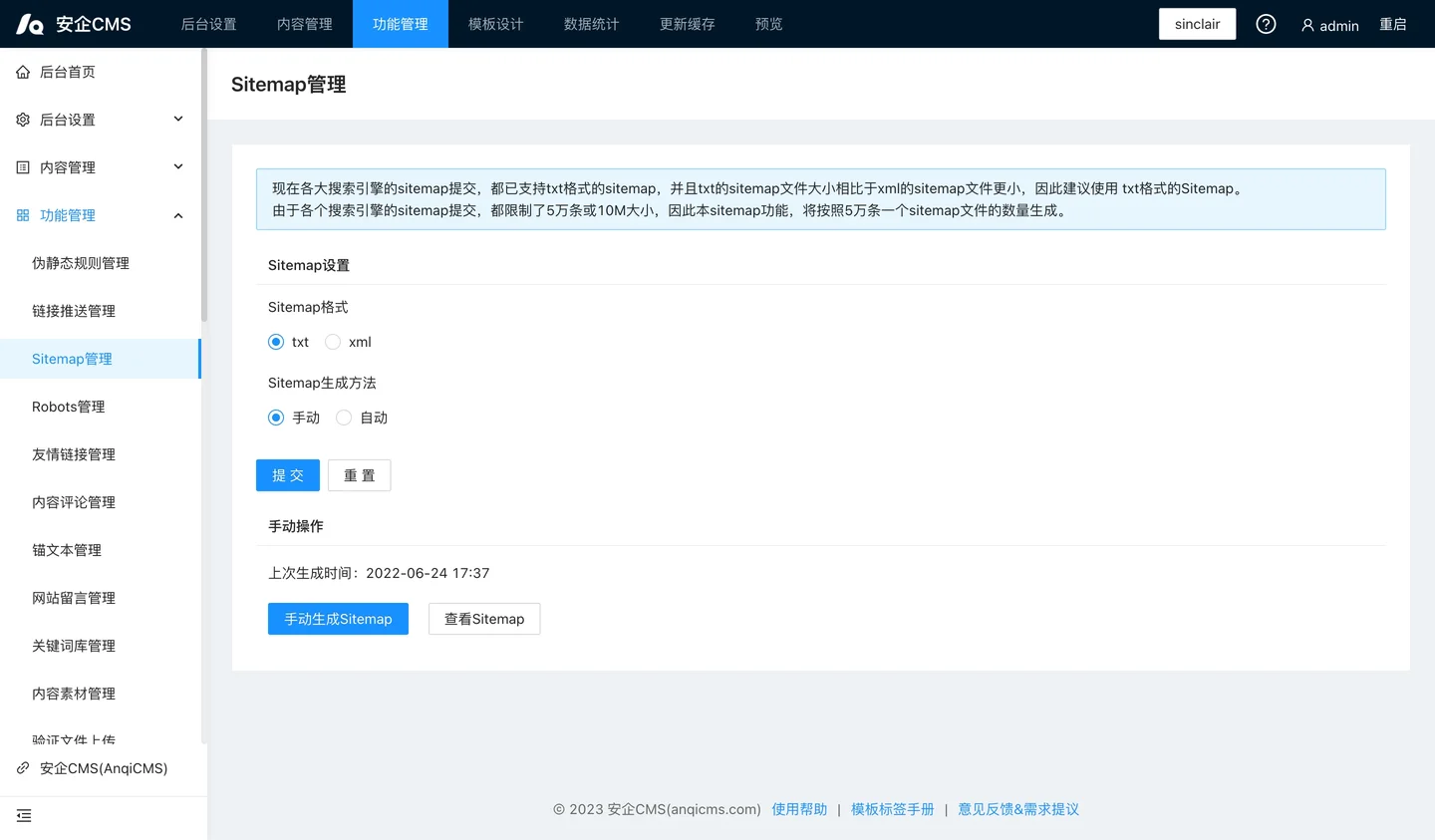Open the 模板设计 top menu
The width and height of the screenshot is (1435, 840).
point(496,24)
